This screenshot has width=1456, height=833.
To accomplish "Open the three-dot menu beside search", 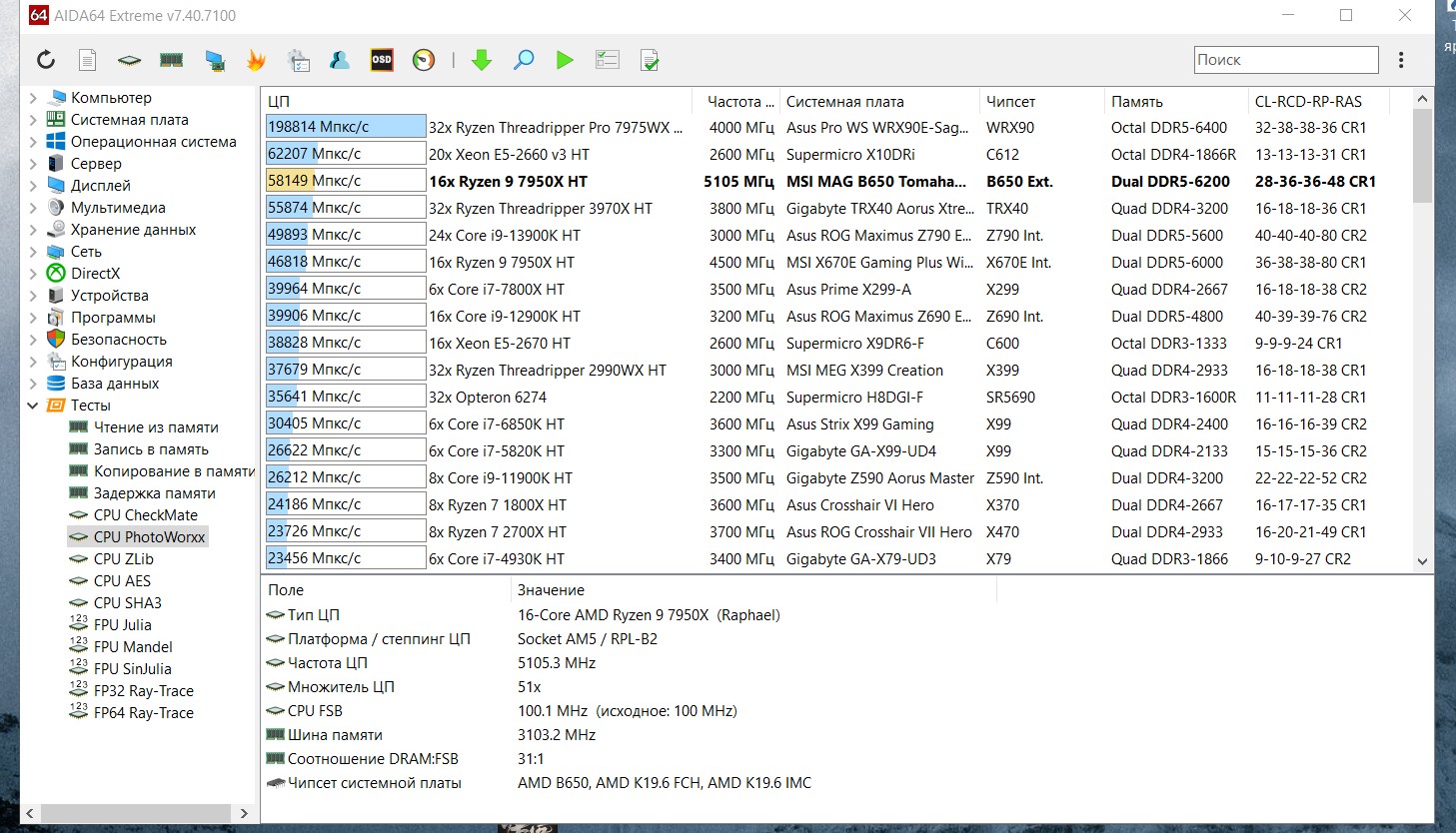I will point(1401,60).
